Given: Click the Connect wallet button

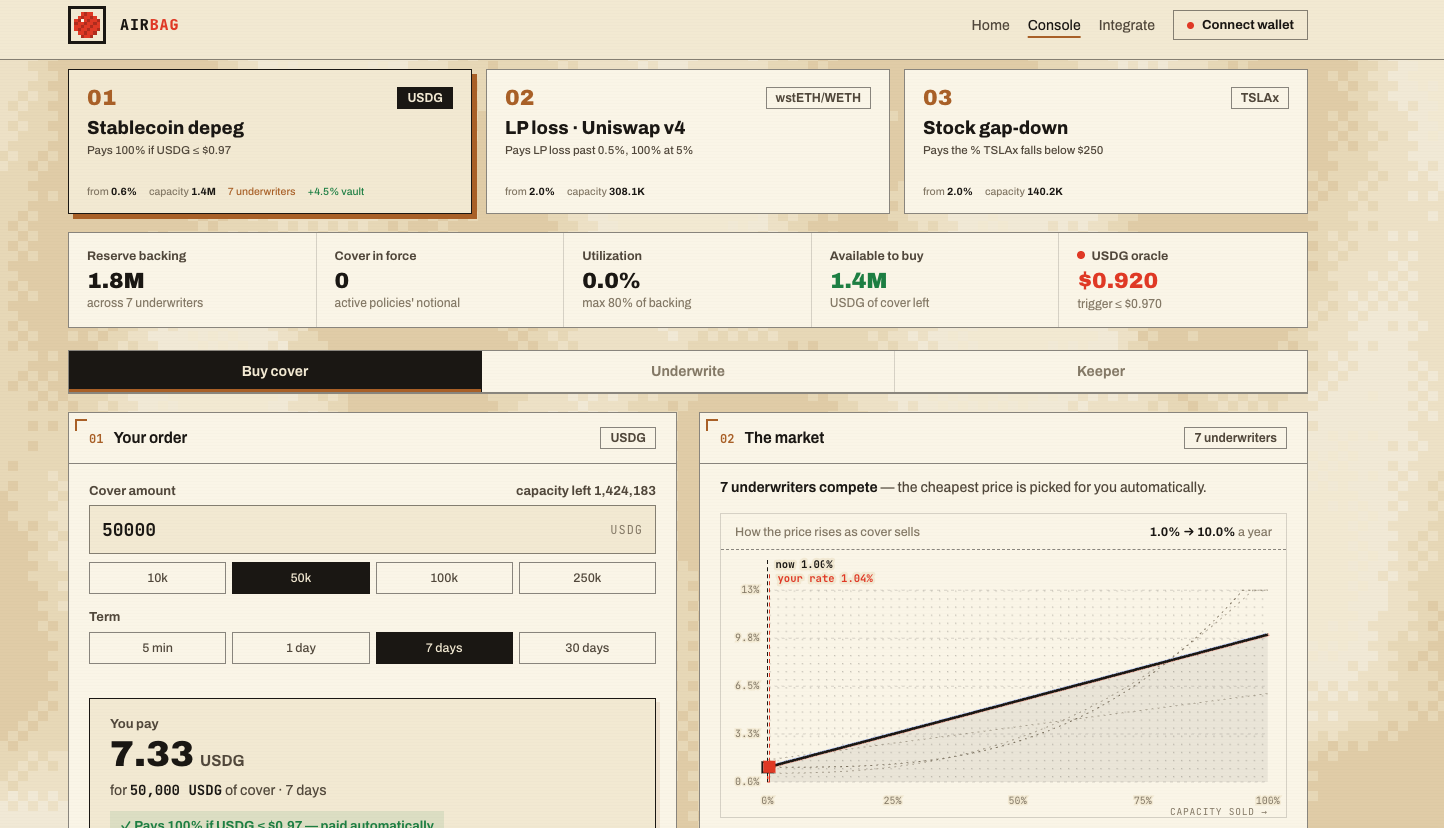Looking at the screenshot, I should pyautogui.click(x=1240, y=25).
